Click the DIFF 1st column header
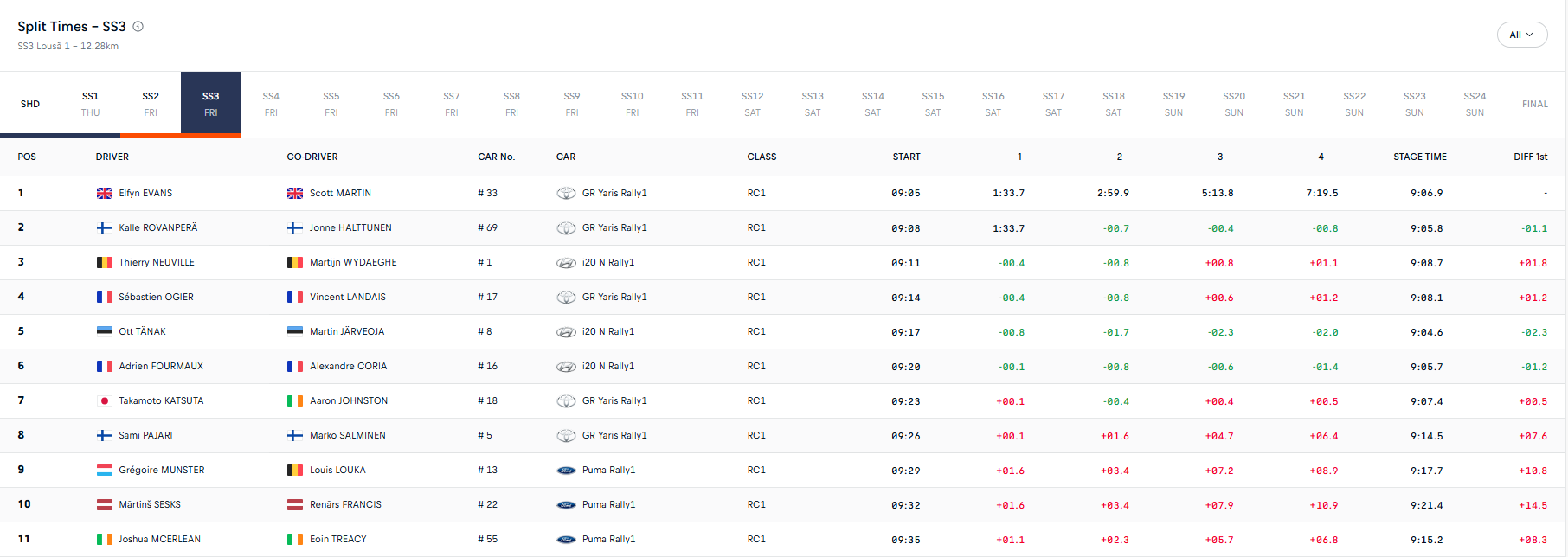This screenshot has height=557, width=1568. (1531, 157)
